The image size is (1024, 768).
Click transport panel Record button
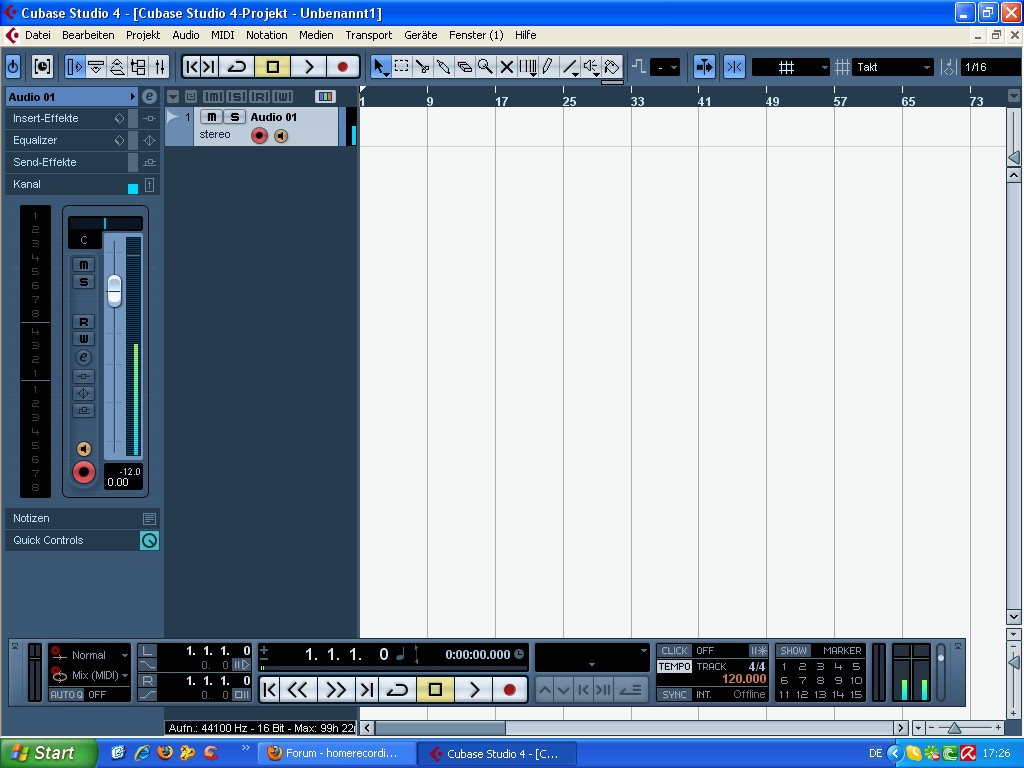(x=510, y=690)
